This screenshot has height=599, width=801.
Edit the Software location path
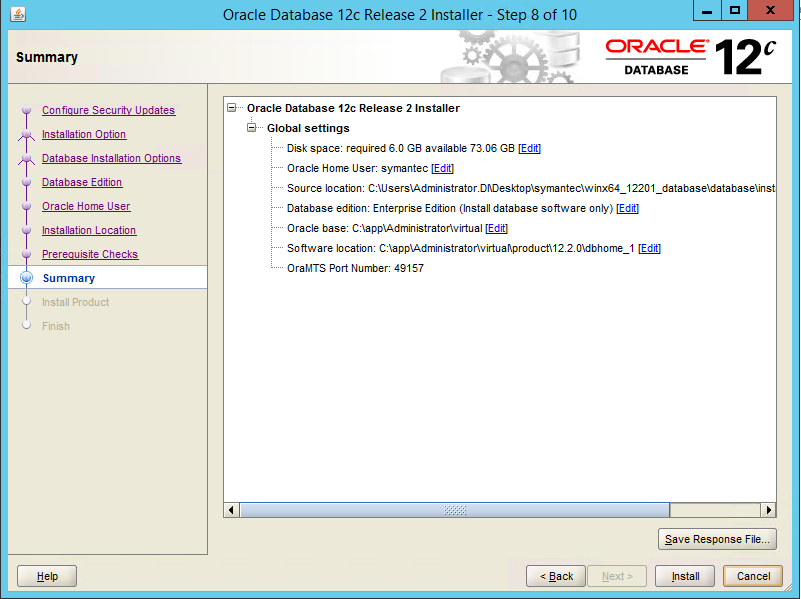[649, 248]
